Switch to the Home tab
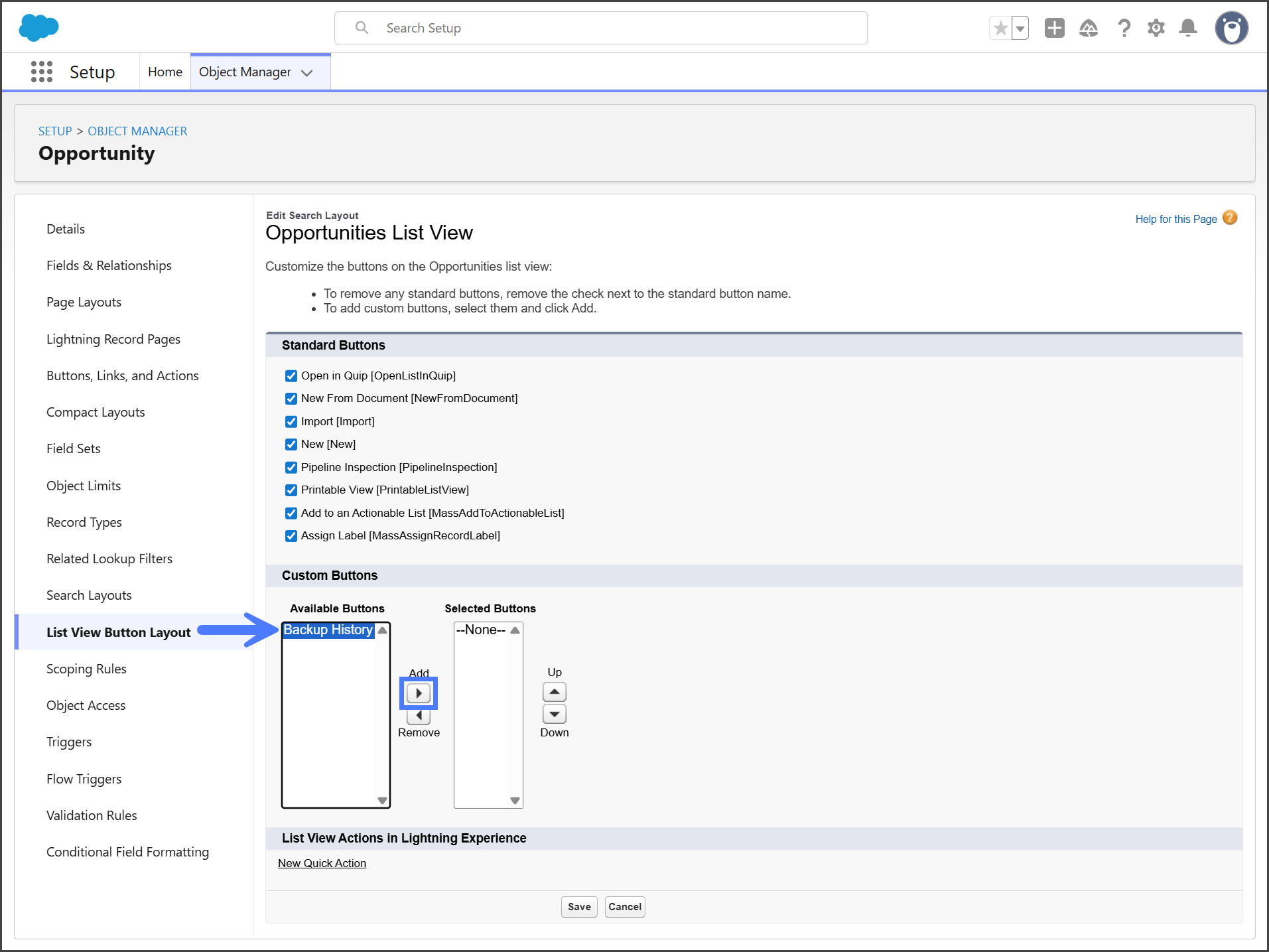Viewport: 1269px width, 952px height. click(165, 72)
